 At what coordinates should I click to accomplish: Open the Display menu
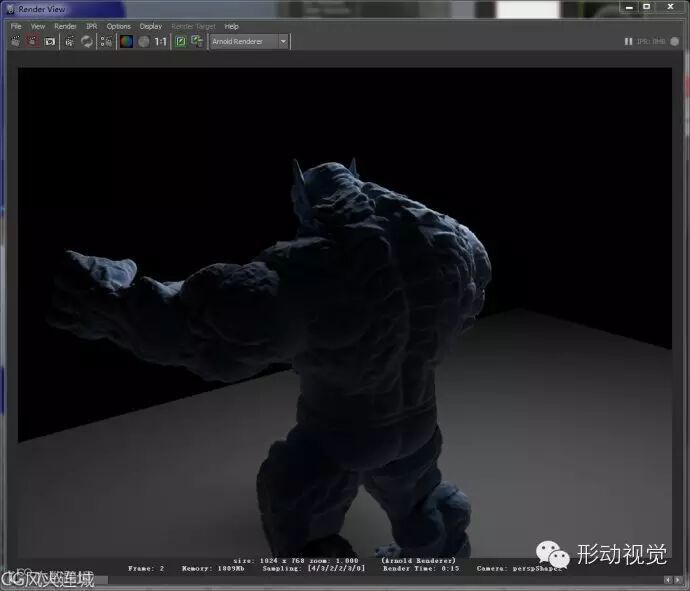[150, 26]
